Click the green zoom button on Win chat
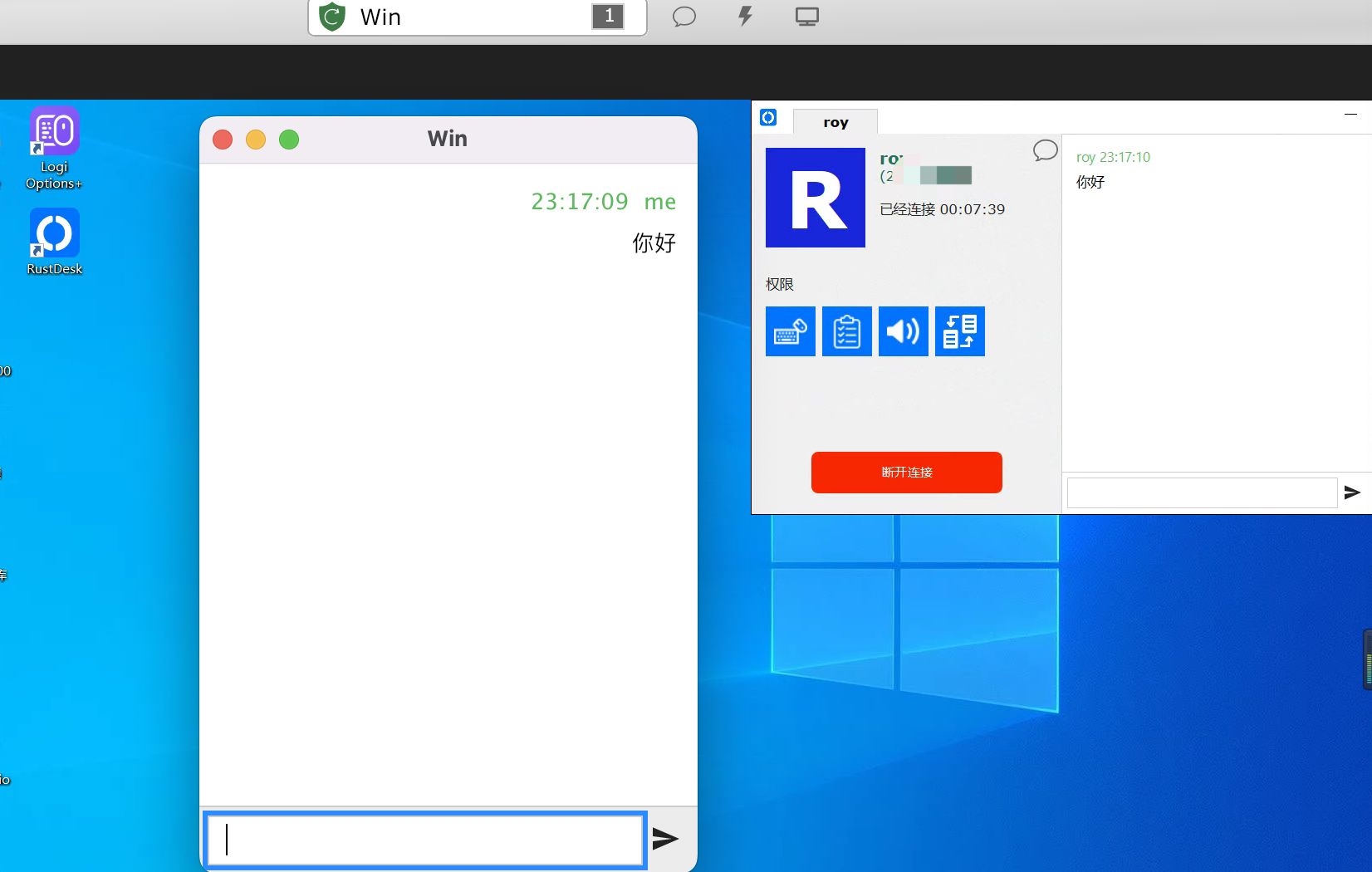 pos(289,140)
